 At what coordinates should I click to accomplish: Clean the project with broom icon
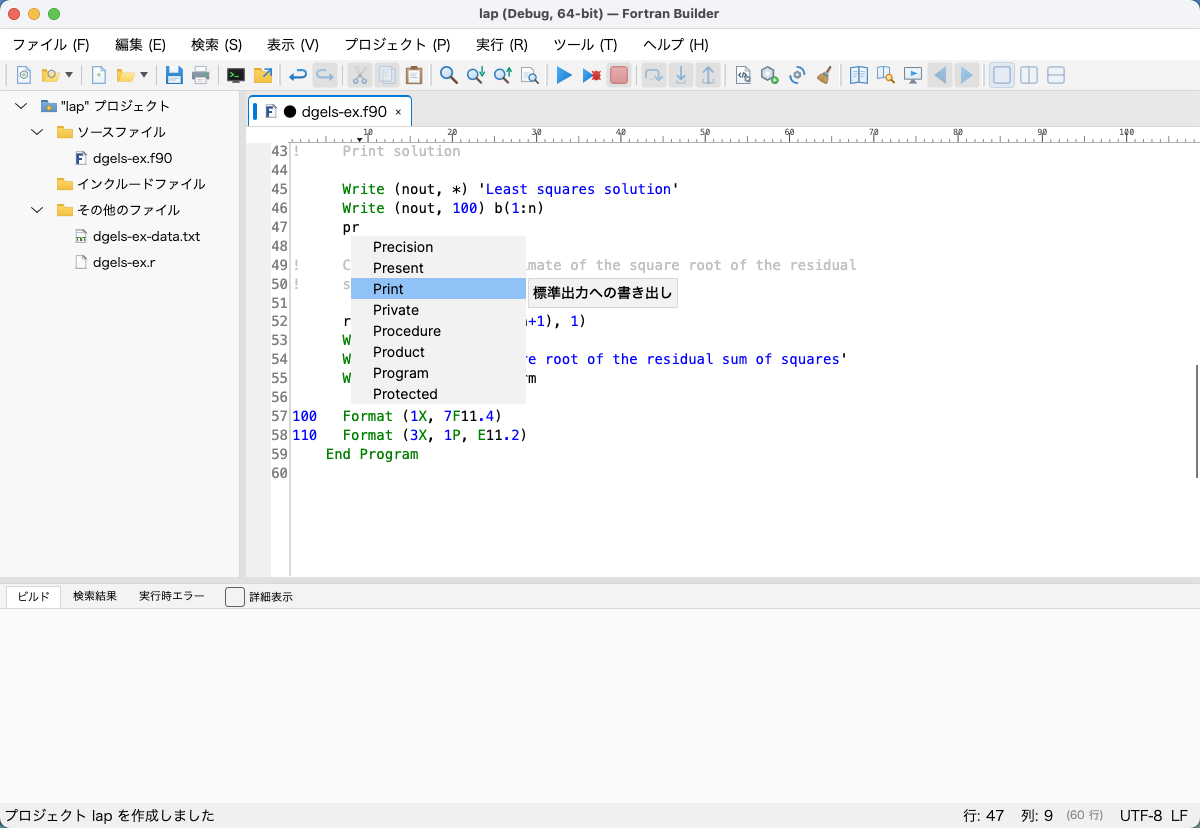824,75
